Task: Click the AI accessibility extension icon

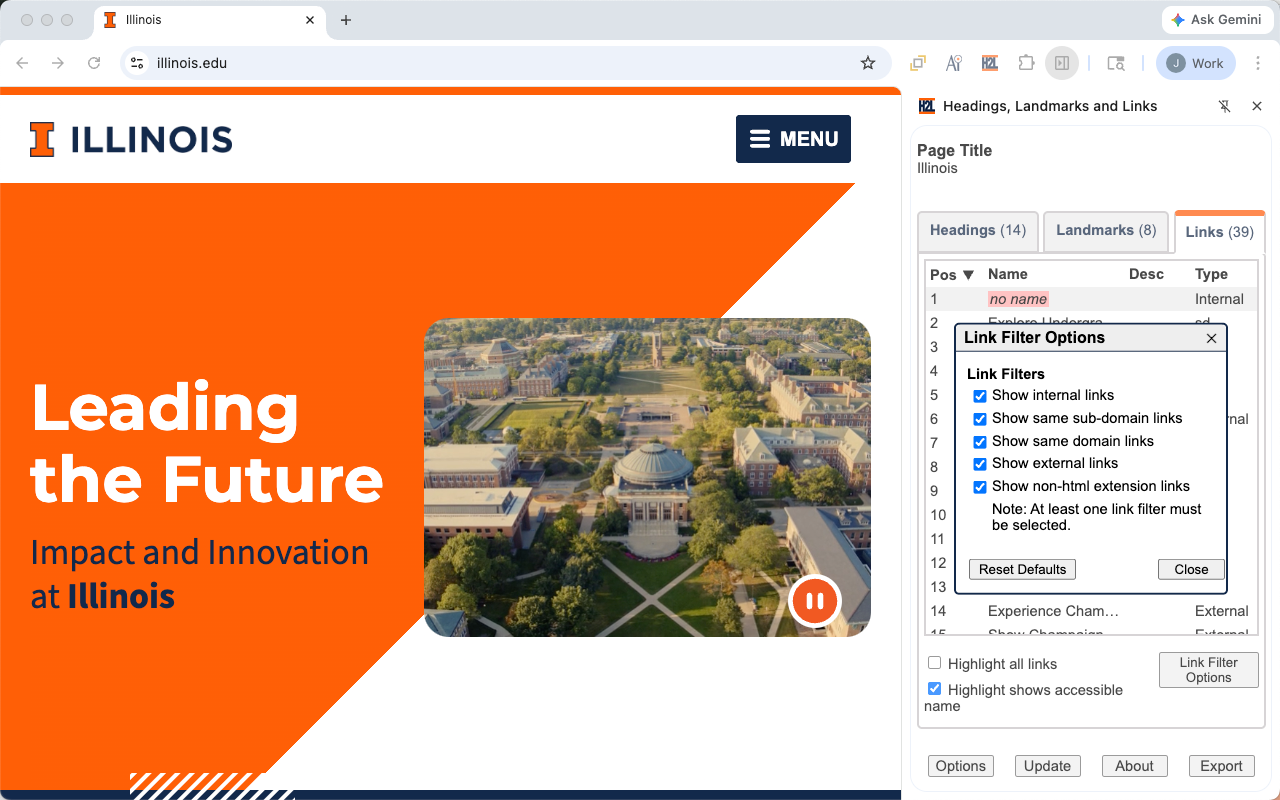Action: pyautogui.click(x=954, y=63)
